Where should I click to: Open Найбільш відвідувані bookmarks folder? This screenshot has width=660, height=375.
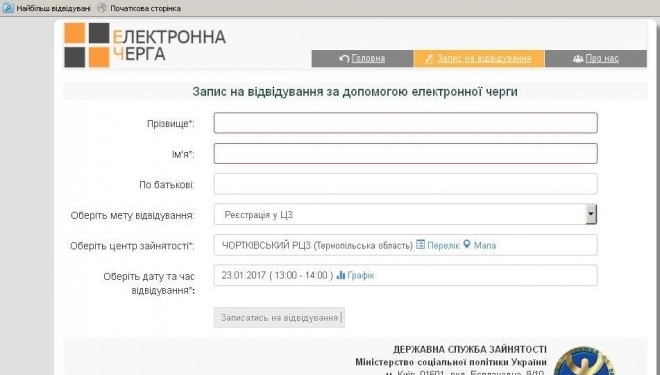click(x=46, y=8)
